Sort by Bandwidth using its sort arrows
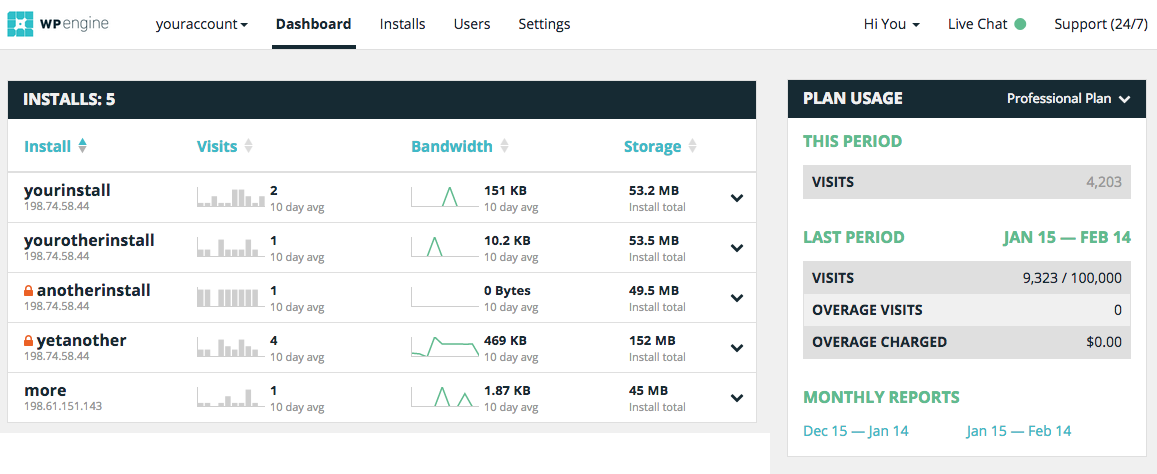 [504, 146]
